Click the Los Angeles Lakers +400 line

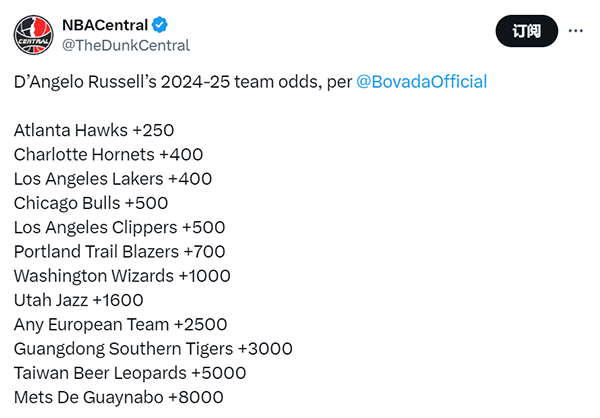113,179
